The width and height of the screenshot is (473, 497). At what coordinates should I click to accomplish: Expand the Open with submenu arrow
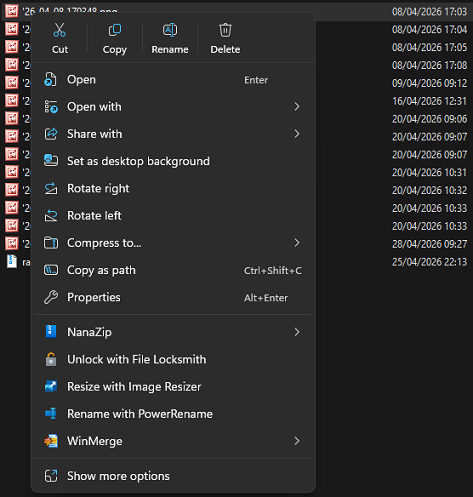coord(297,107)
